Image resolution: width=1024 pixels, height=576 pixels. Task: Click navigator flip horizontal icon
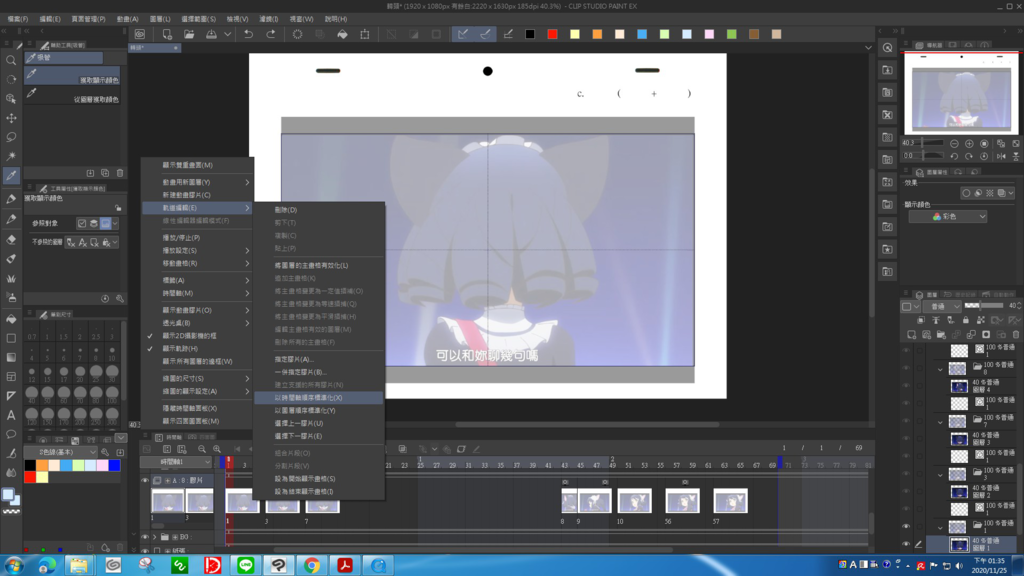(1001, 156)
